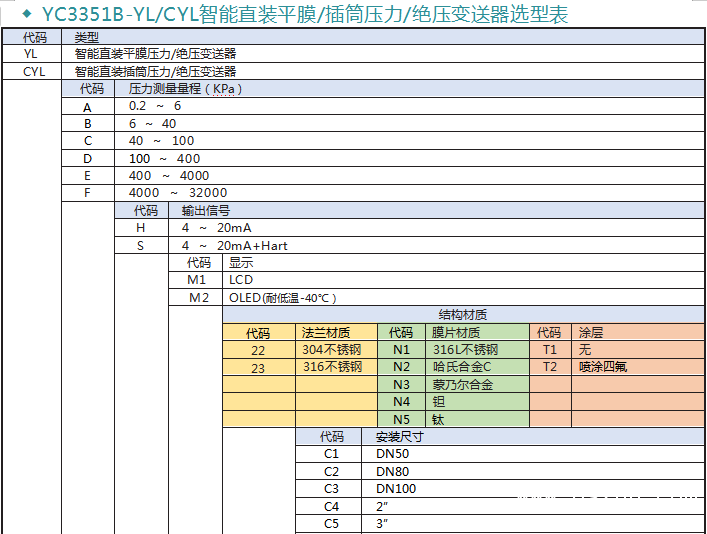Select the YL type code cell
The width and height of the screenshot is (707, 534).
click(30, 54)
